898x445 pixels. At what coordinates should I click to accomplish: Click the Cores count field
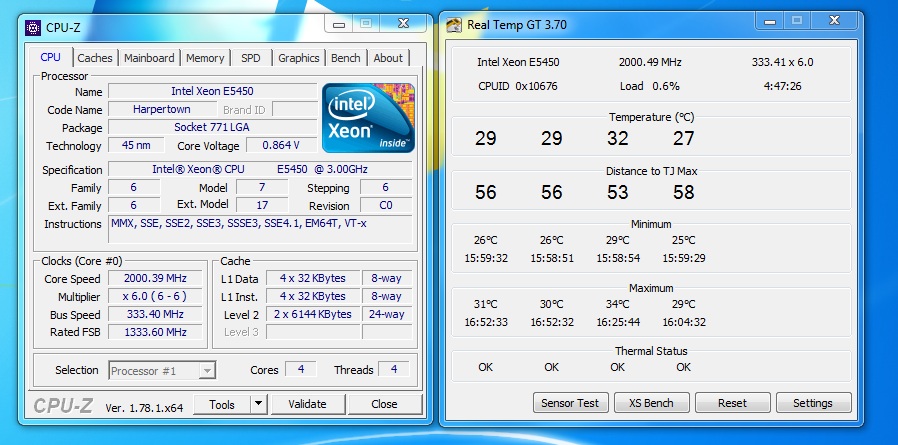point(301,369)
